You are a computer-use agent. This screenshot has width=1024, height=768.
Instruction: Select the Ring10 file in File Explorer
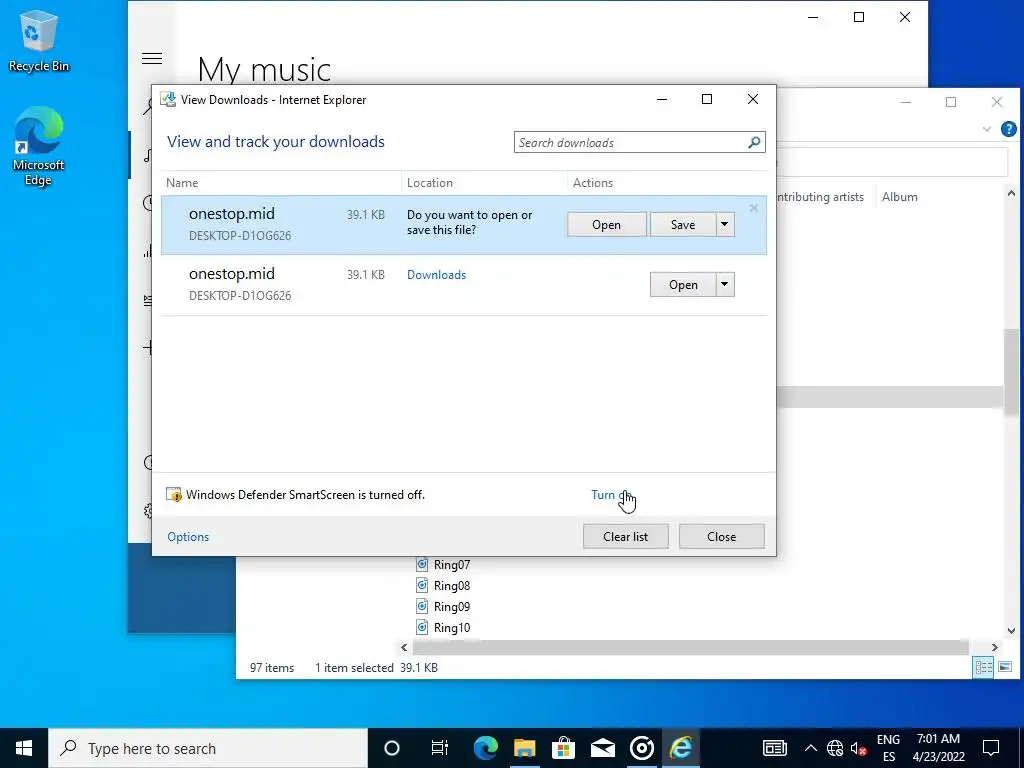pyautogui.click(x=452, y=628)
